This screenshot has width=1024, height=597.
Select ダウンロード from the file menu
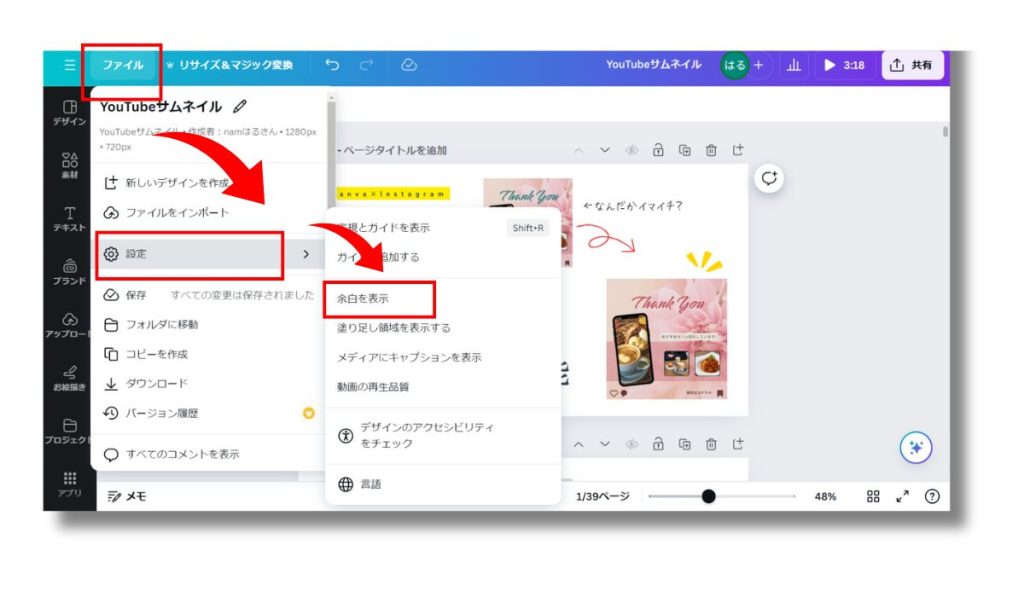pyautogui.click(x=156, y=383)
